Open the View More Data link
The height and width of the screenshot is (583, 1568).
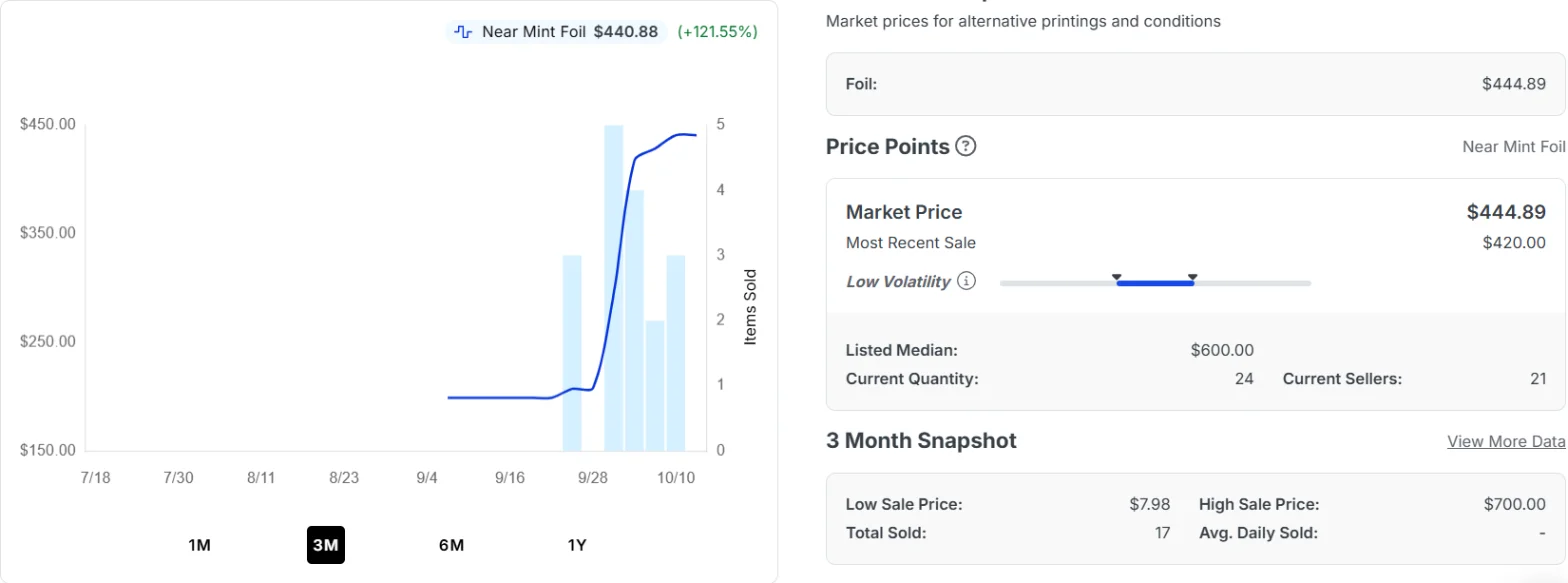(1506, 441)
